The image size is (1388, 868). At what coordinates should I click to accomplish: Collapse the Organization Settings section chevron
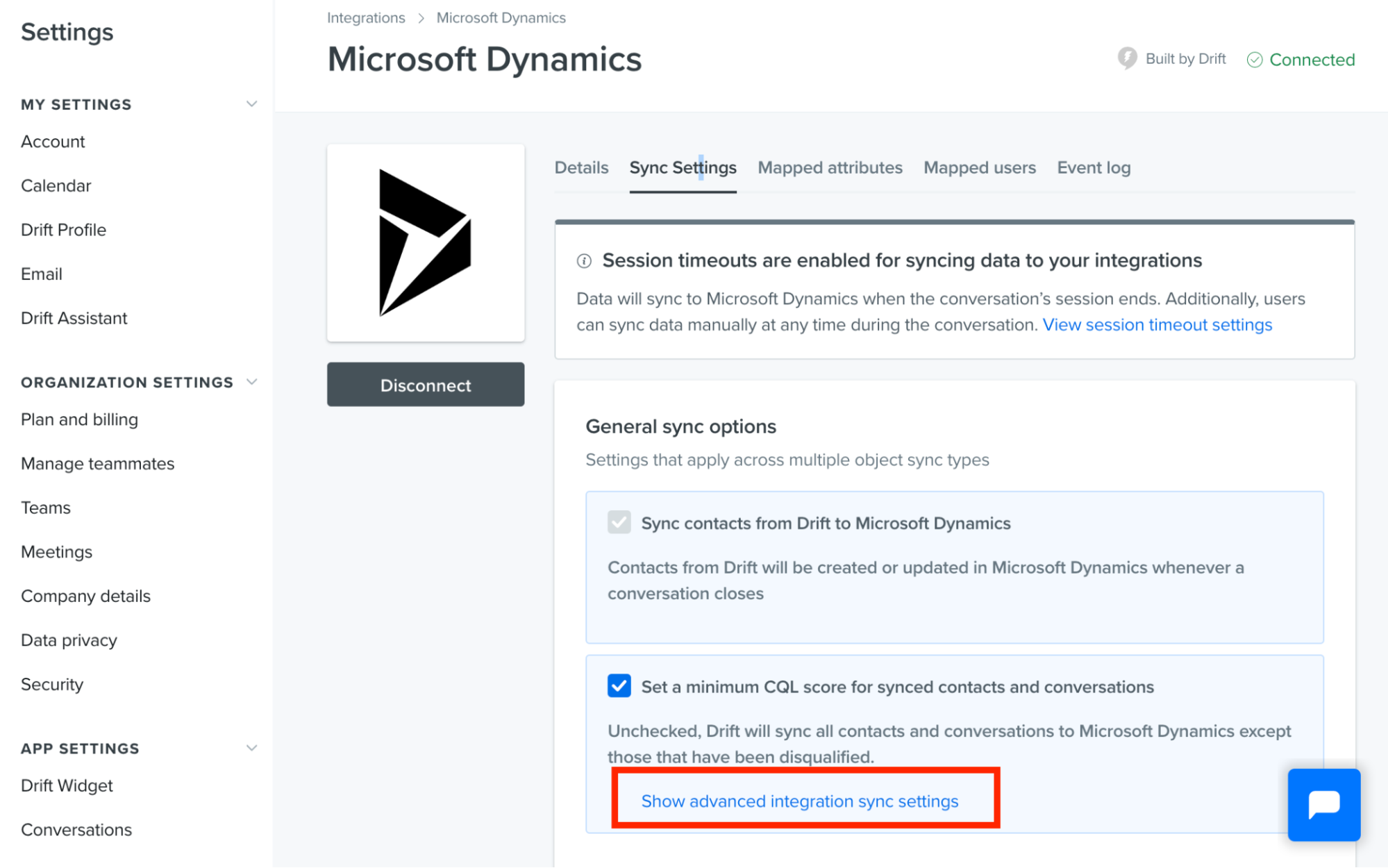(251, 382)
